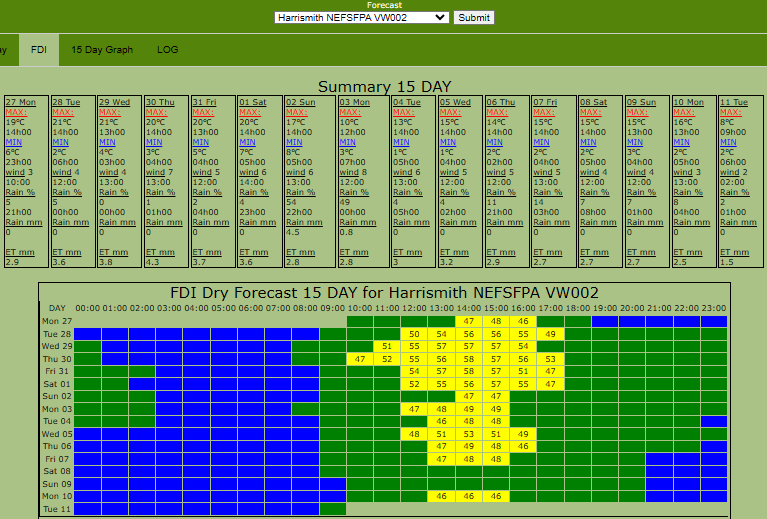
Task: Open the LOG tab
Action: click(167, 49)
